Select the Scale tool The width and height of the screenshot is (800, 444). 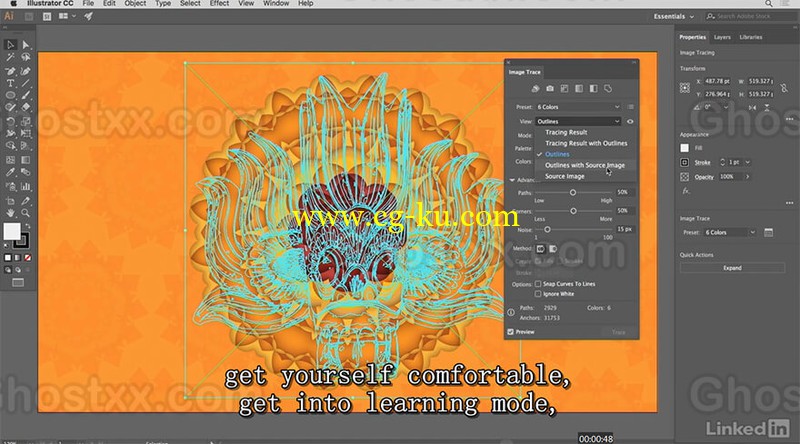26,121
